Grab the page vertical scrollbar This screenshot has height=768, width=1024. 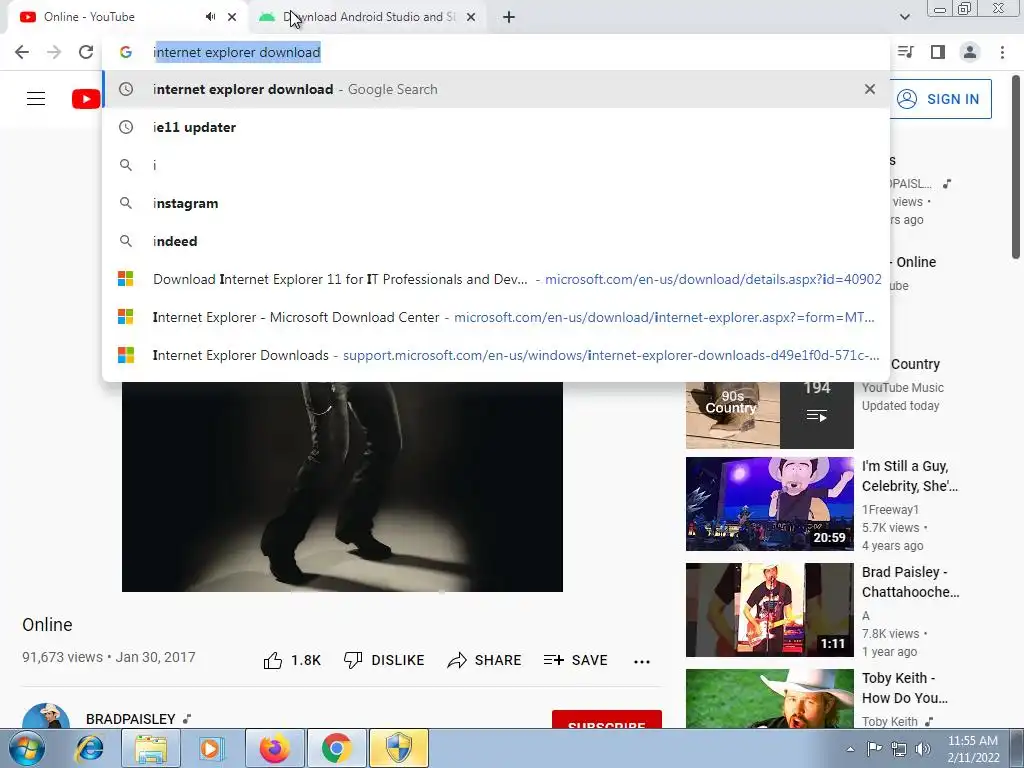click(x=1016, y=167)
